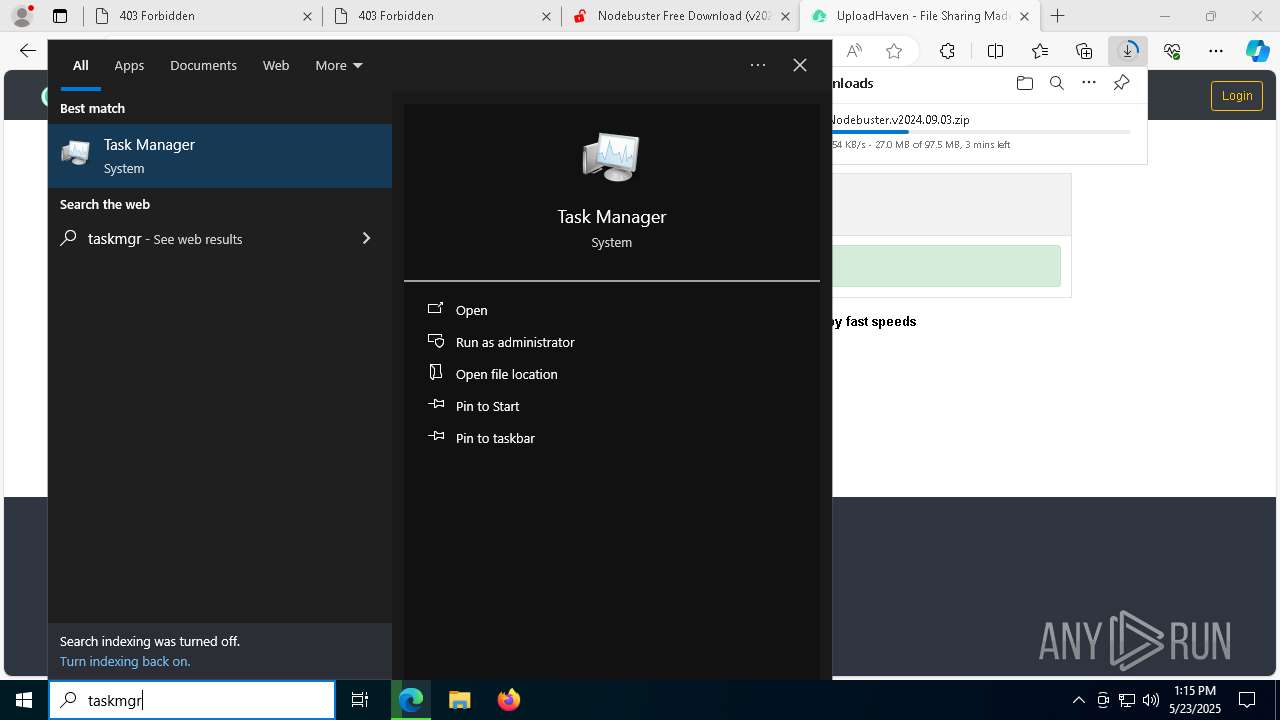Switch to Nodebuster Free Download tab

[681, 16]
